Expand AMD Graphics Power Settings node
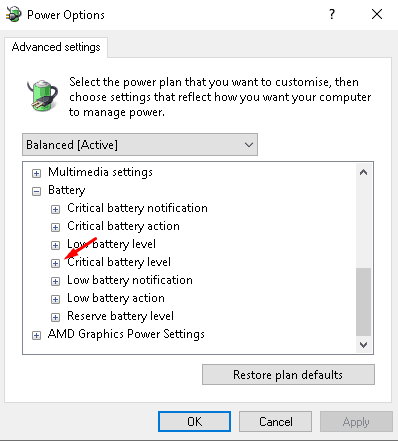 coord(36,335)
